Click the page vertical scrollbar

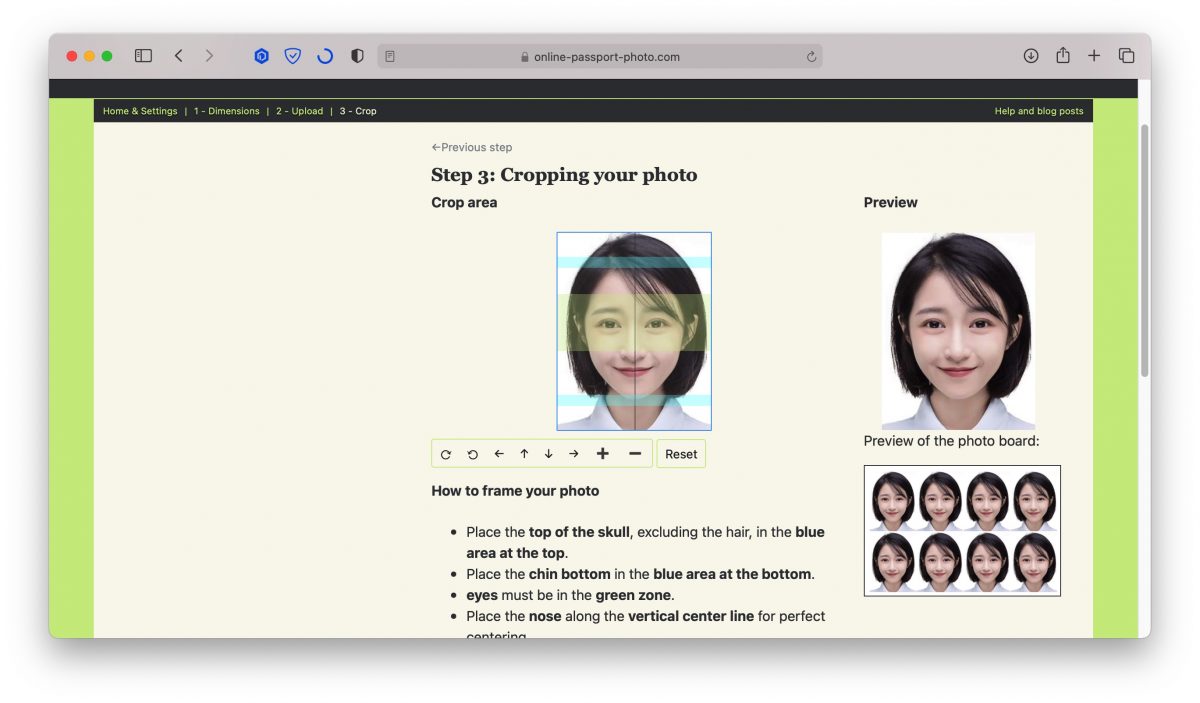[x=1145, y=250]
